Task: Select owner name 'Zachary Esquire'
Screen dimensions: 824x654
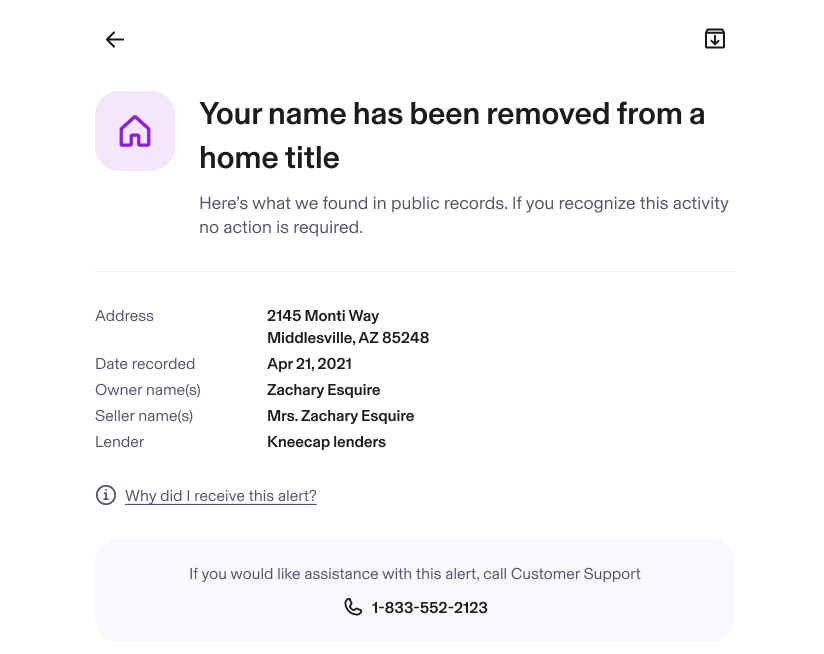Action: [323, 389]
